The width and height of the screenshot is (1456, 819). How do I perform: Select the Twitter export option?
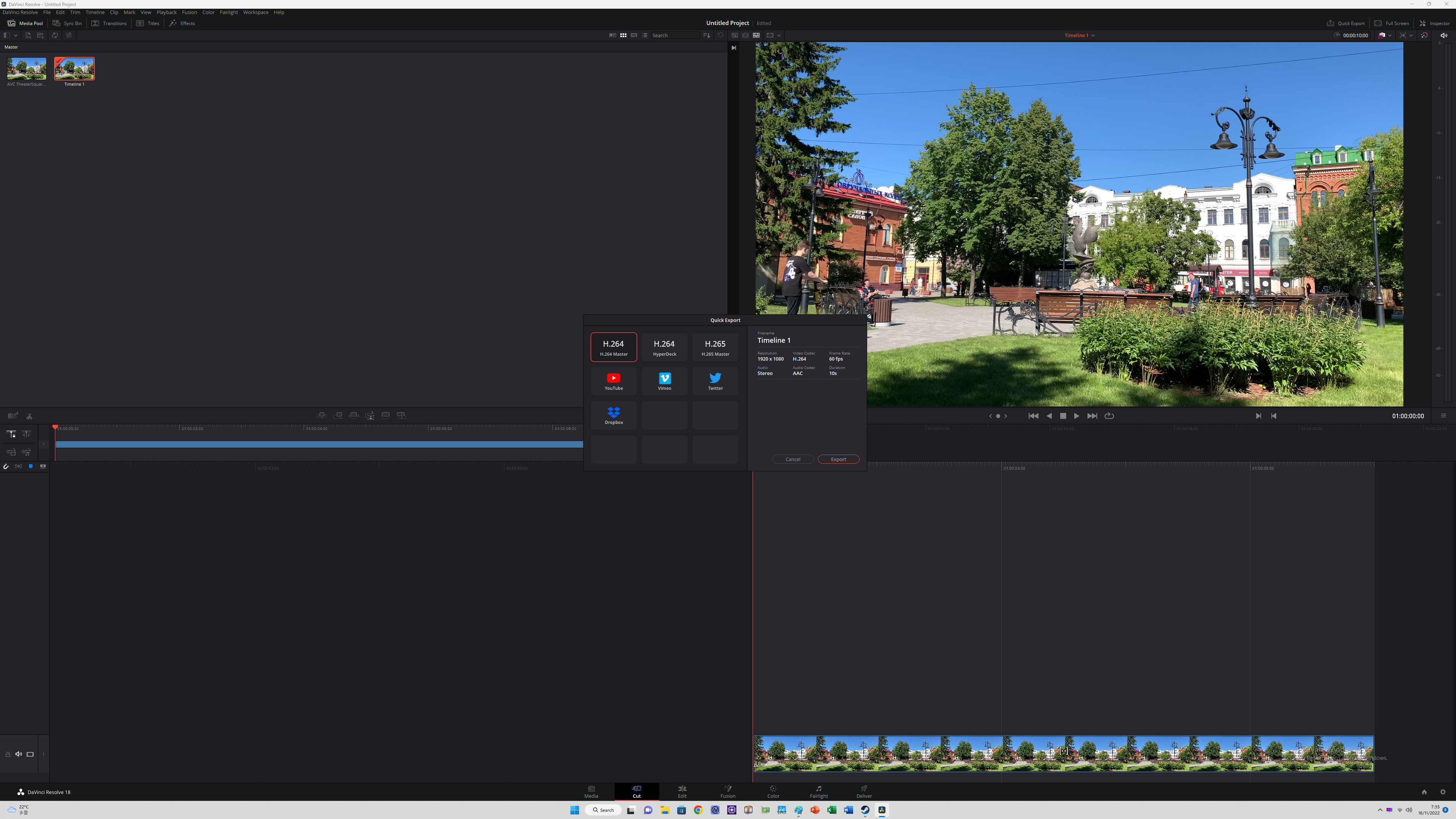click(x=715, y=381)
